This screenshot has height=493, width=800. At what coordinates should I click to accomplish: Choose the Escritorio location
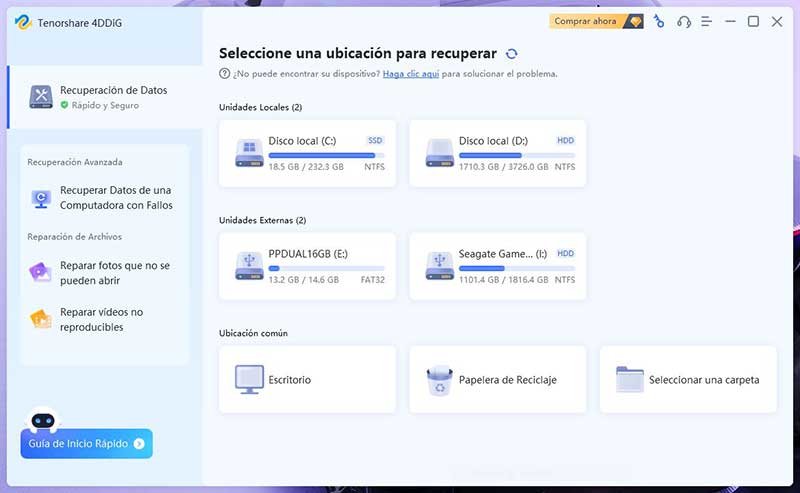(x=307, y=379)
